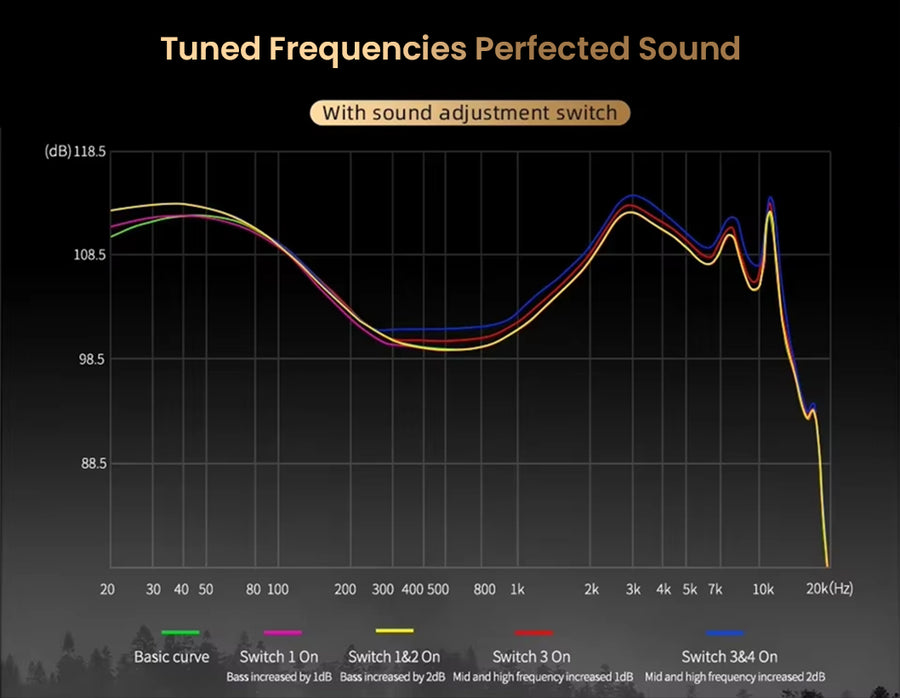The image size is (900, 698).
Task: Click the green Basic curve legend swatch
Action: click(x=180, y=633)
